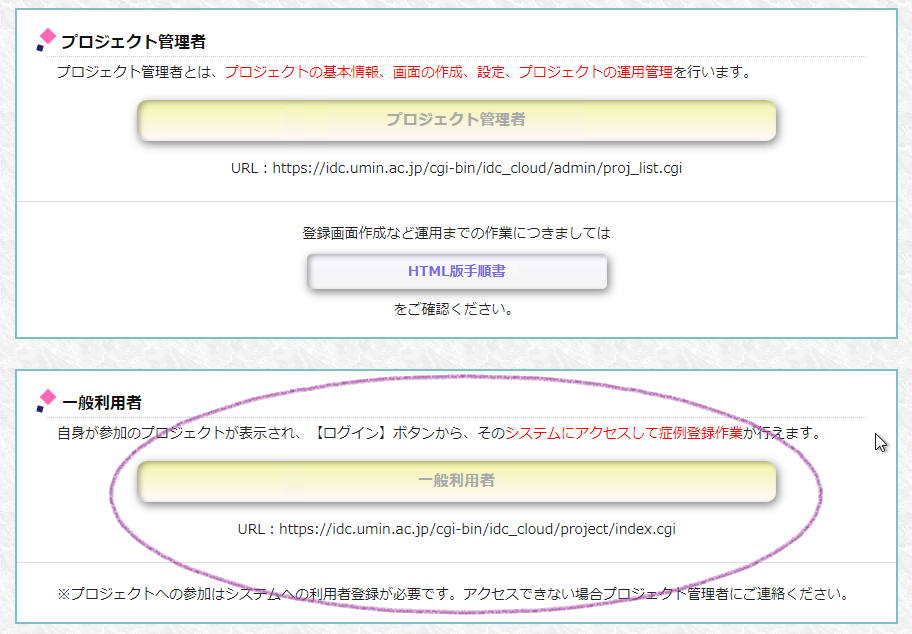Click the red 設定 text
The image size is (912, 634).
[489, 72]
